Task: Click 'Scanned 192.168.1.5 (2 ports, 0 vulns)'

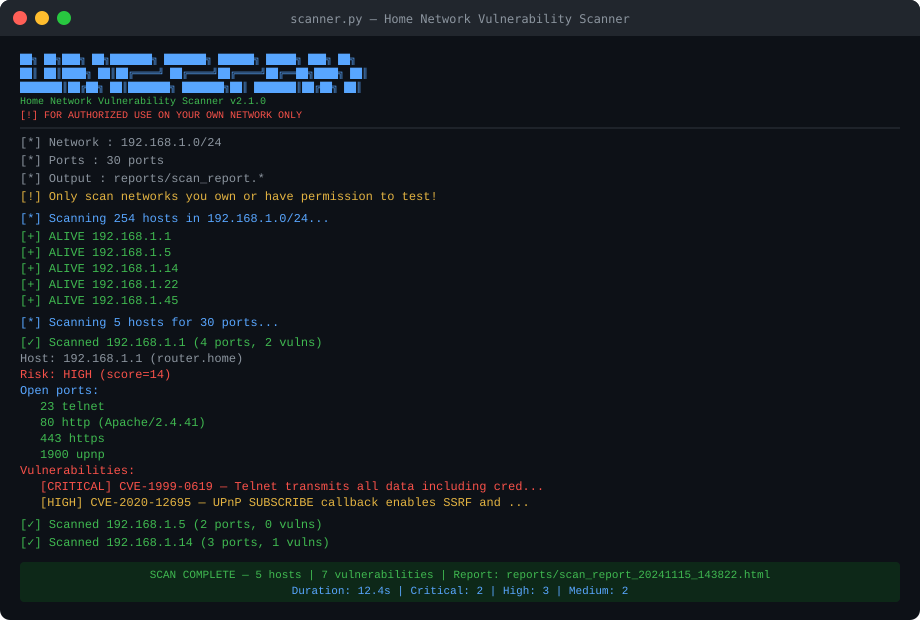Action: (x=171, y=525)
